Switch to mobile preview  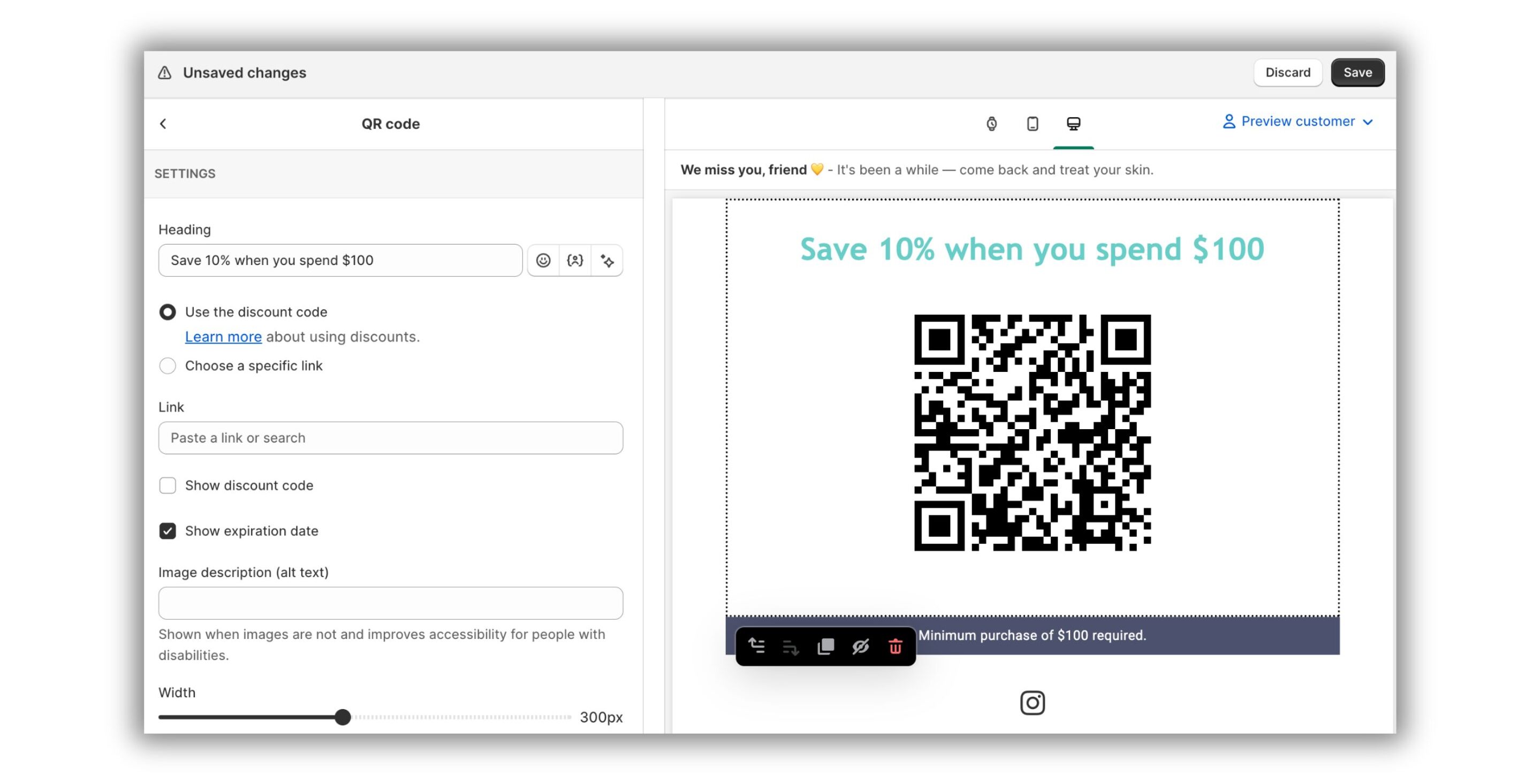[1032, 124]
